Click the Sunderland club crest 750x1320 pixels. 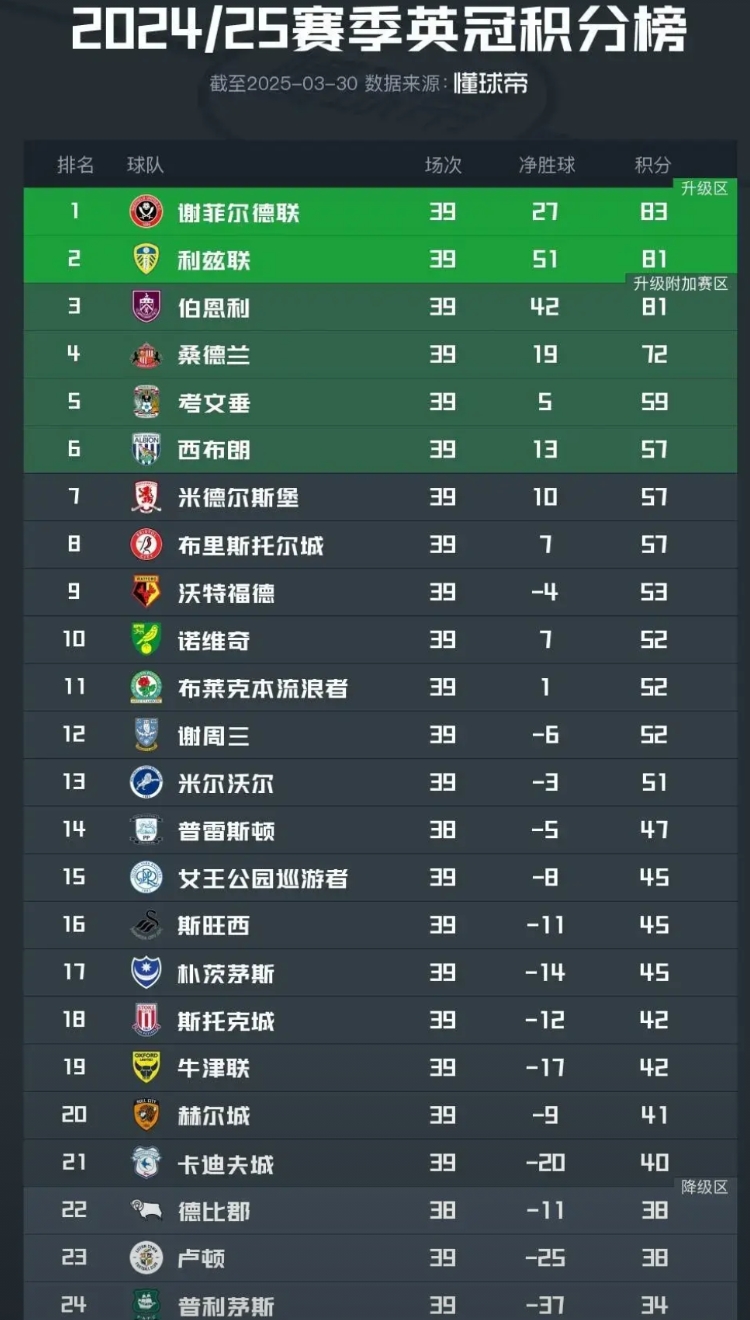pyautogui.click(x=146, y=355)
